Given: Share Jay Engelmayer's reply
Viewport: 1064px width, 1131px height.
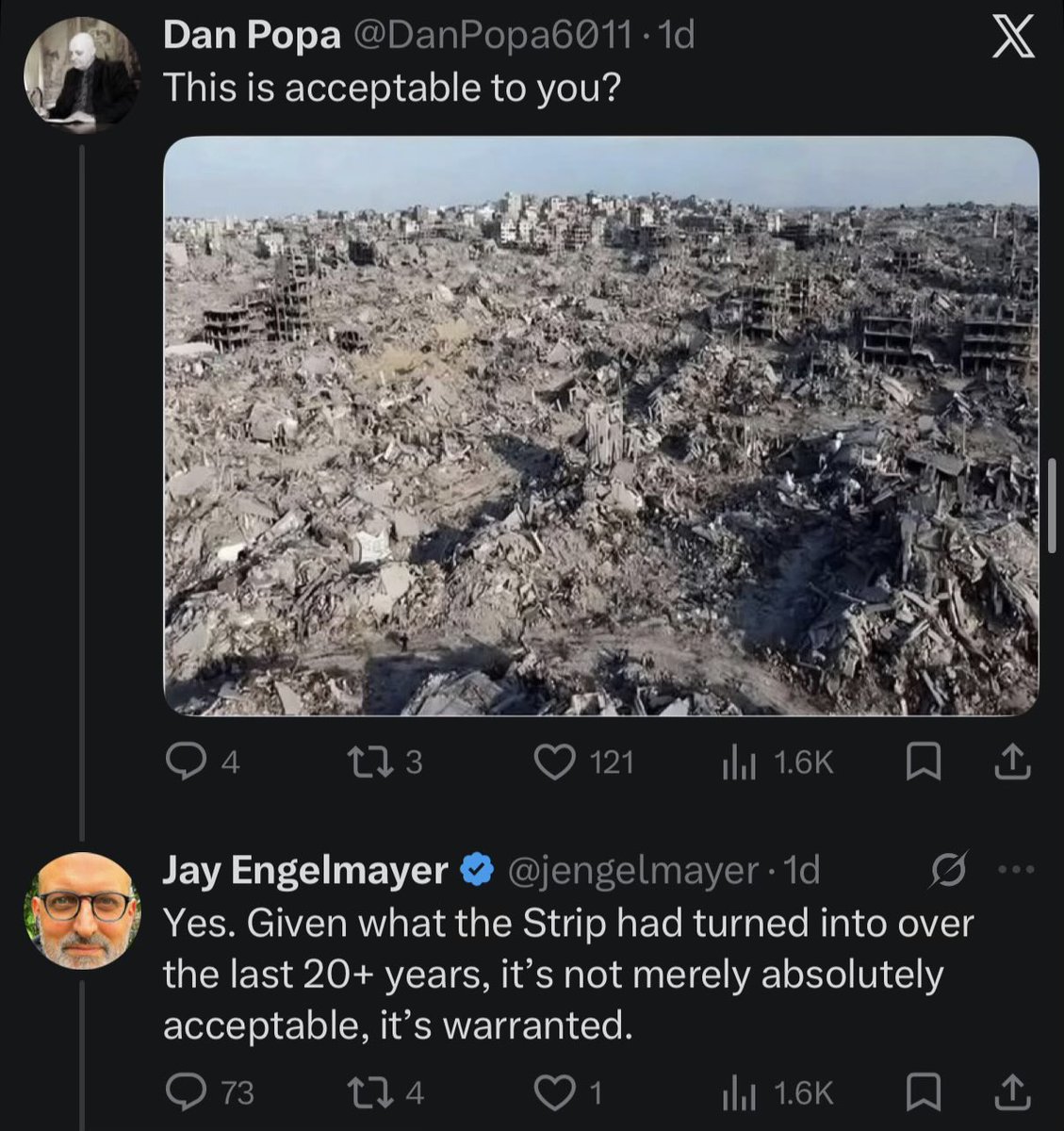Looking at the screenshot, I should coord(1012,1092).
